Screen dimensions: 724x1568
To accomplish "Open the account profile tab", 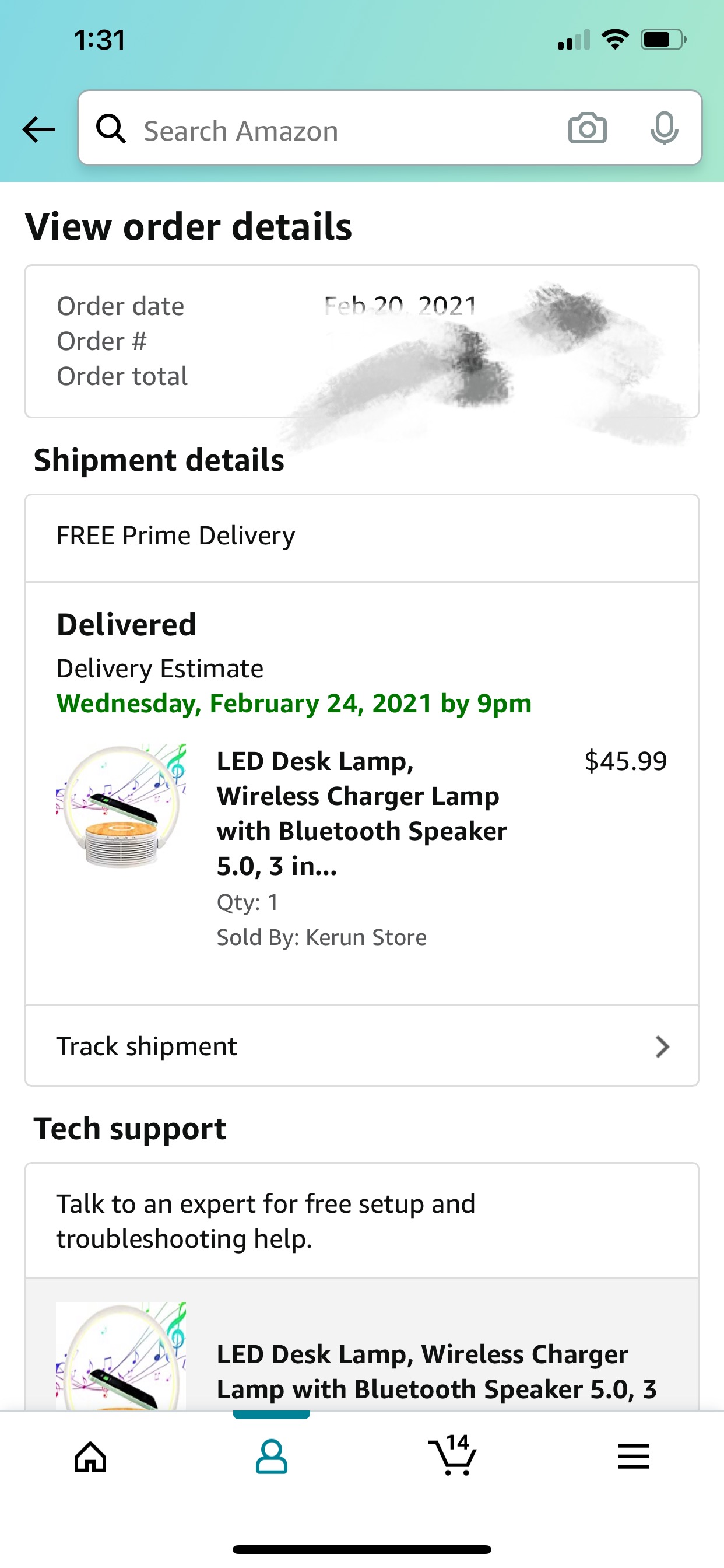I will [x=271, y=1457].
